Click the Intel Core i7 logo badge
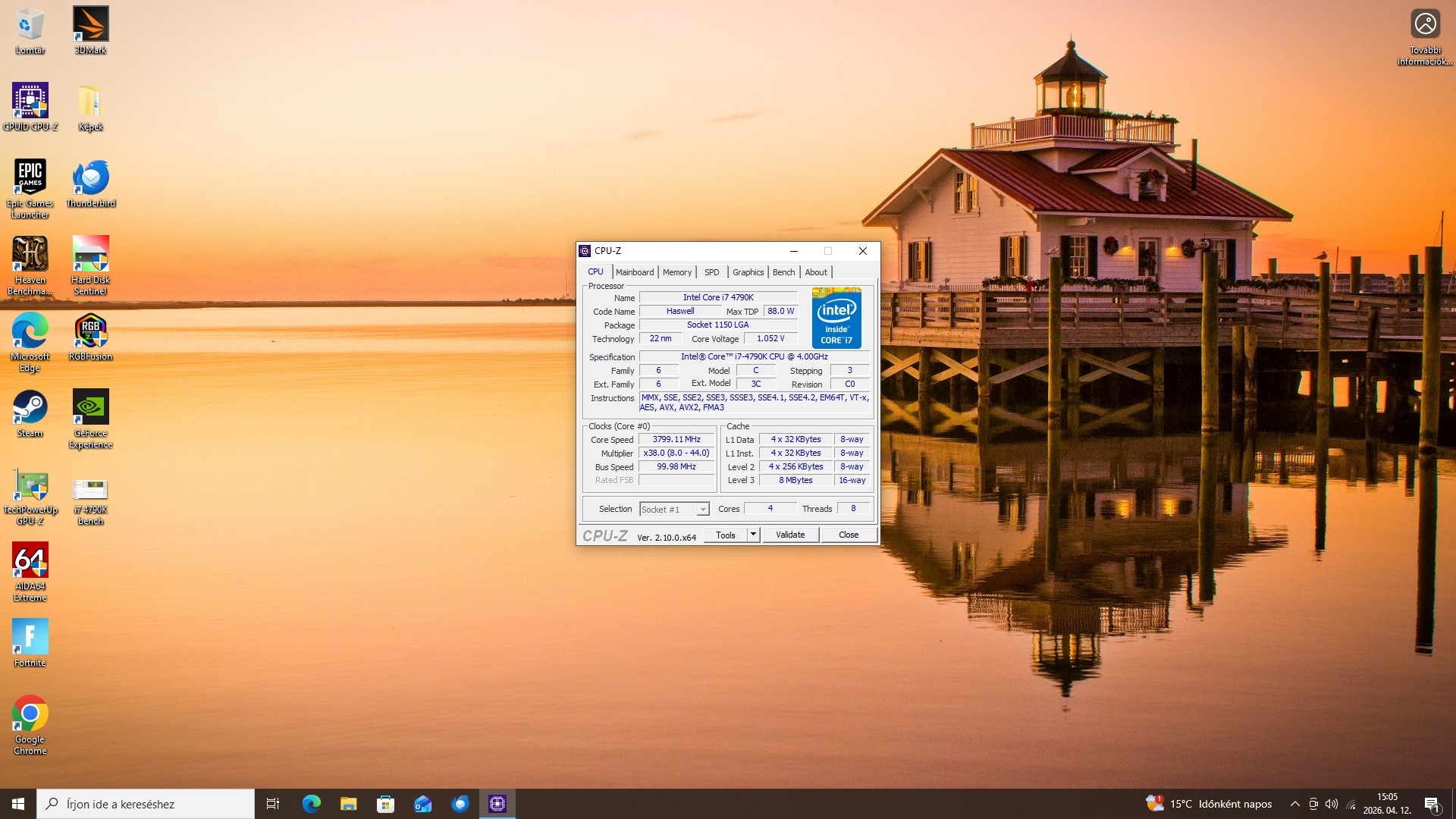Image resolution: width=1456 pixels, height=819 pixels. [x=836, y=318]
